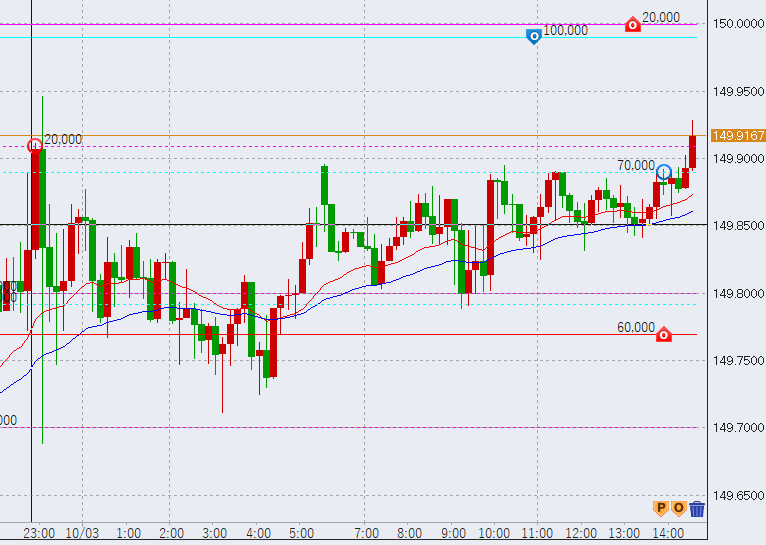The height and width of the screenshot is (545, 766).
Task: Click the 149.6500 price axis label
Action: [736, 495]
